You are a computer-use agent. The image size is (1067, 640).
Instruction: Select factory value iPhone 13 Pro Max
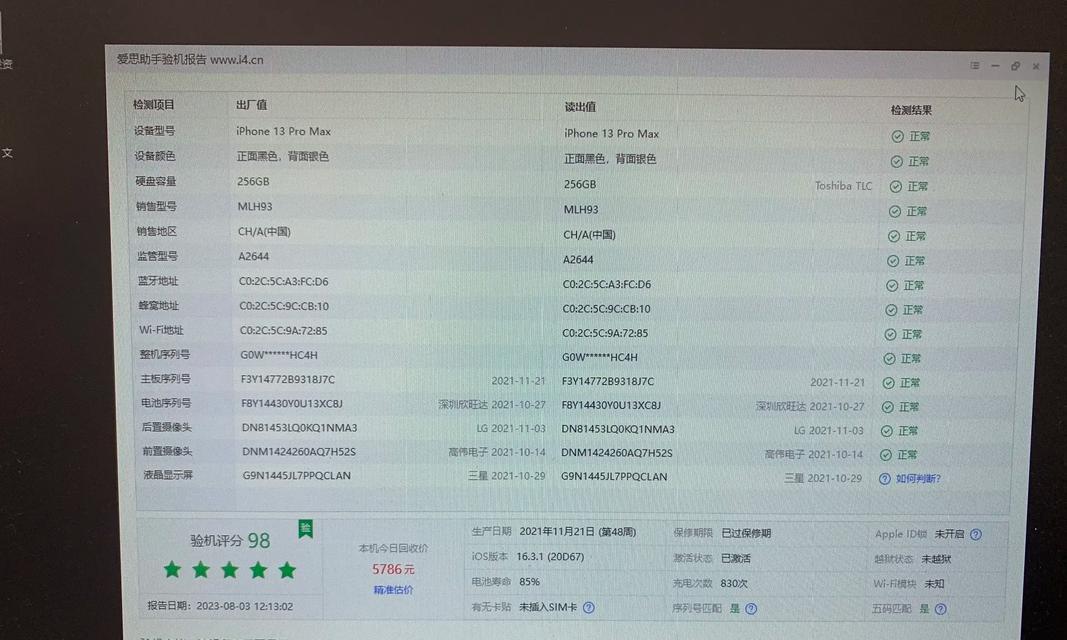click(283, 131)
